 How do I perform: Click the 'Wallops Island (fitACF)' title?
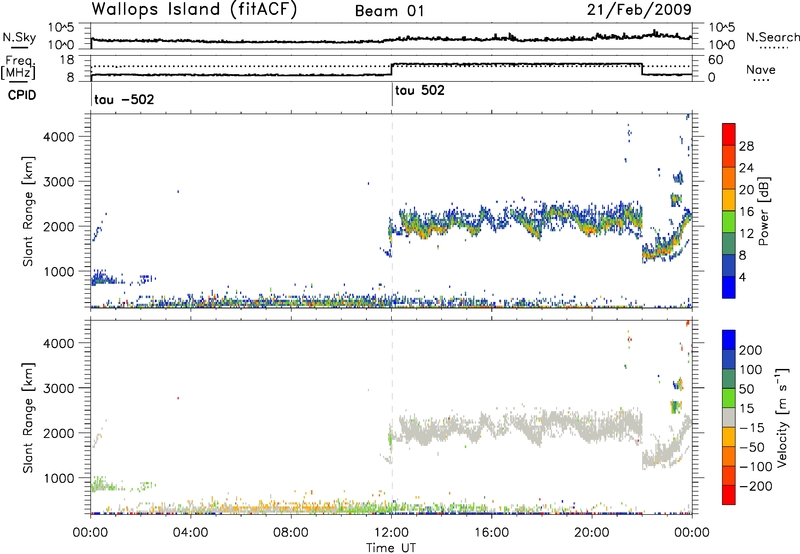[x=194, y=9]
